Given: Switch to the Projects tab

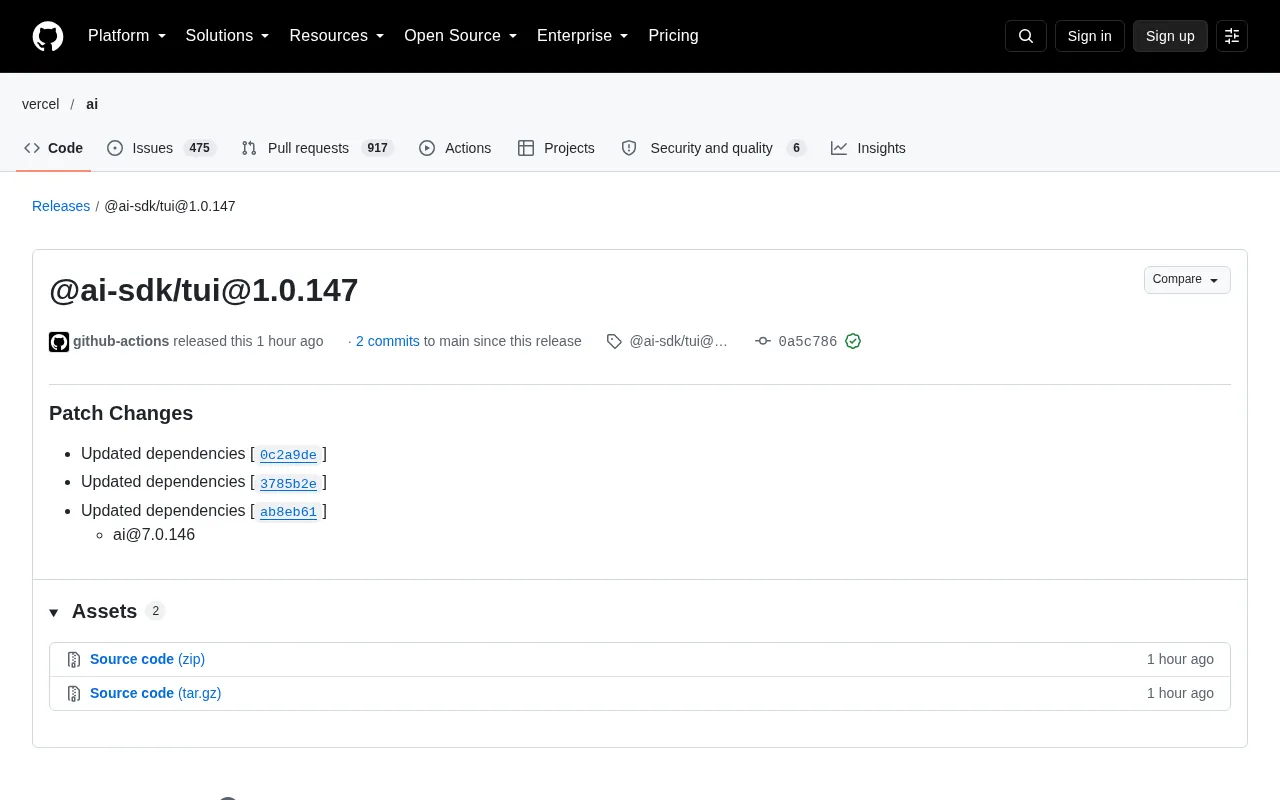Looking at the screenshot, I should [556, 148].
